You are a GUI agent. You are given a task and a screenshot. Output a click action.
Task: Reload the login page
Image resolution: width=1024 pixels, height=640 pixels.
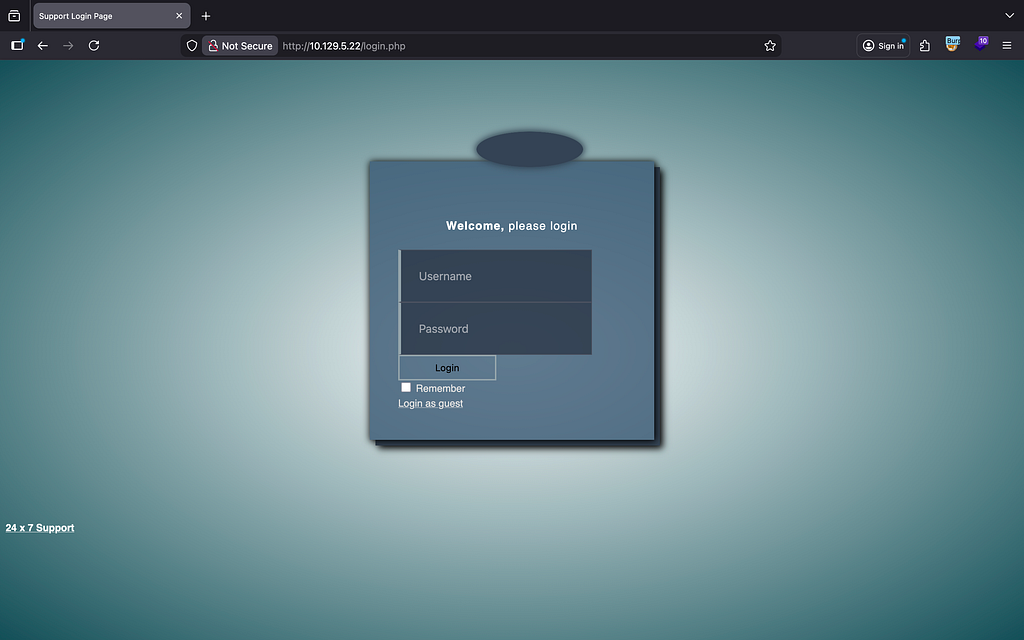click(x=94, y=46)
